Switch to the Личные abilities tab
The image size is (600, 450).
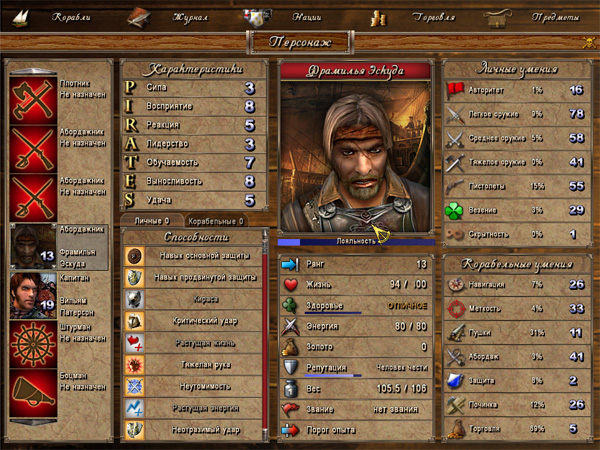click(x=152, y=221)
